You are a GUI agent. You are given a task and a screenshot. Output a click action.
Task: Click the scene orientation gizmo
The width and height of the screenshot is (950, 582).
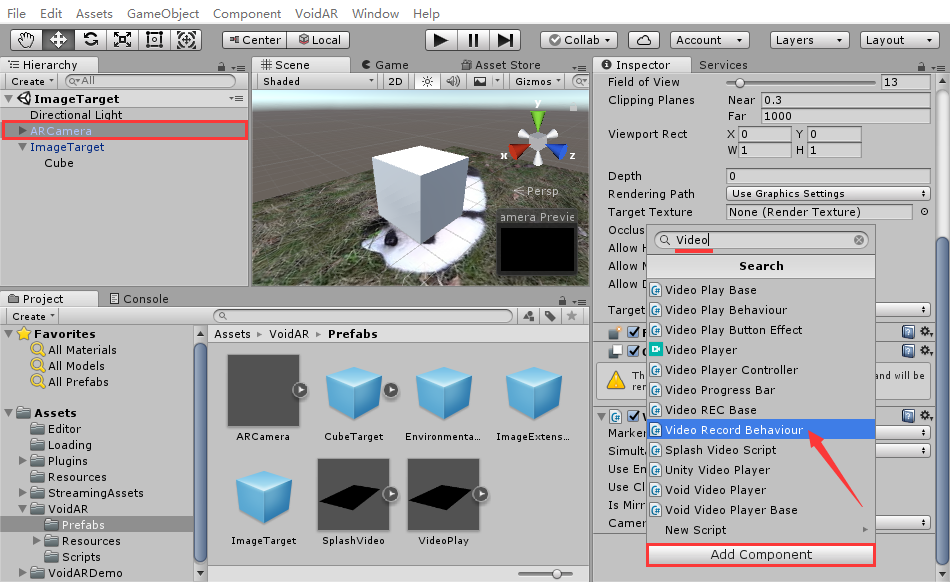[x=538, y=140]
